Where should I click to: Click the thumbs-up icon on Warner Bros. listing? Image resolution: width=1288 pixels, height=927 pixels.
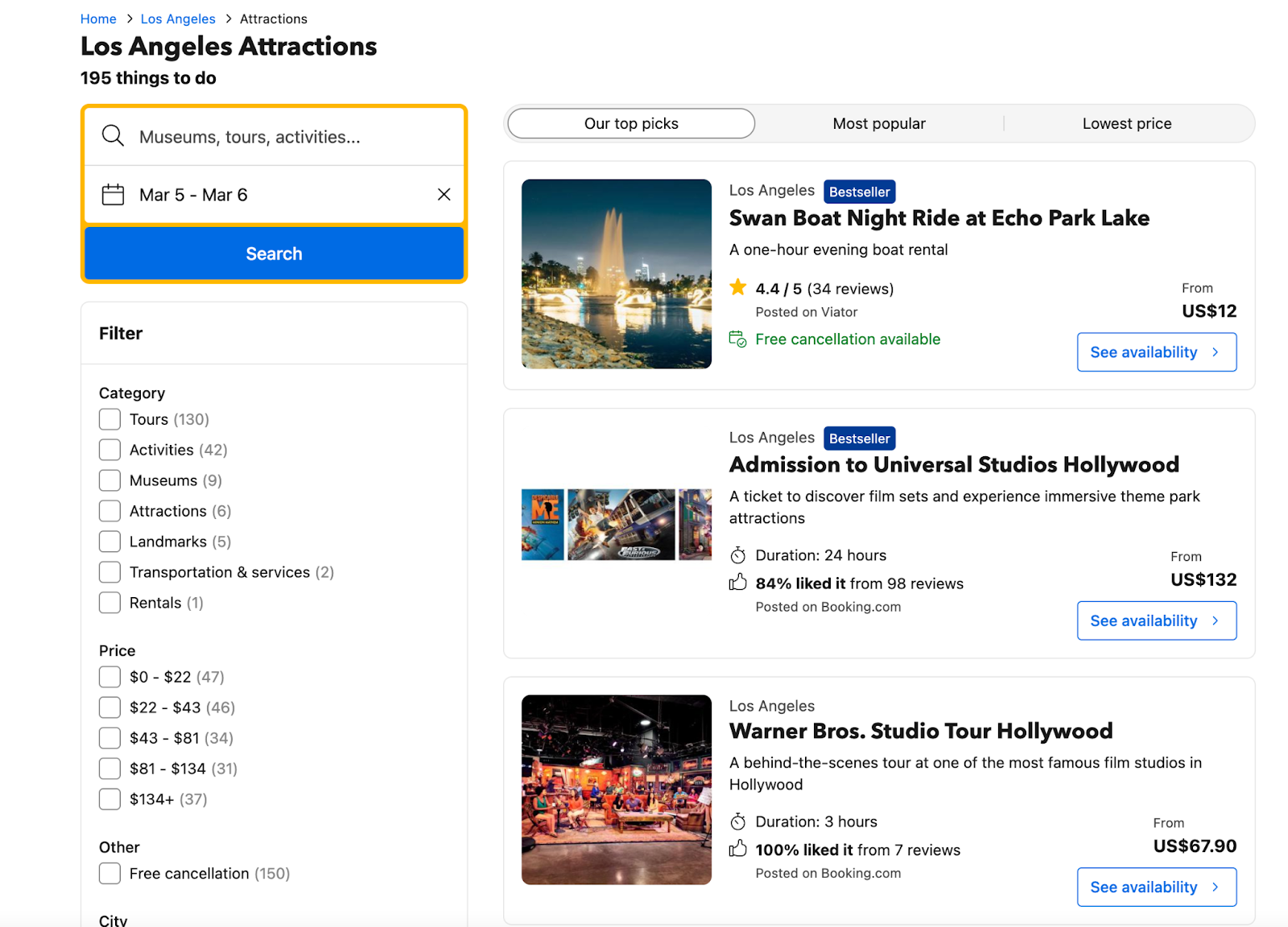point(738,849)
